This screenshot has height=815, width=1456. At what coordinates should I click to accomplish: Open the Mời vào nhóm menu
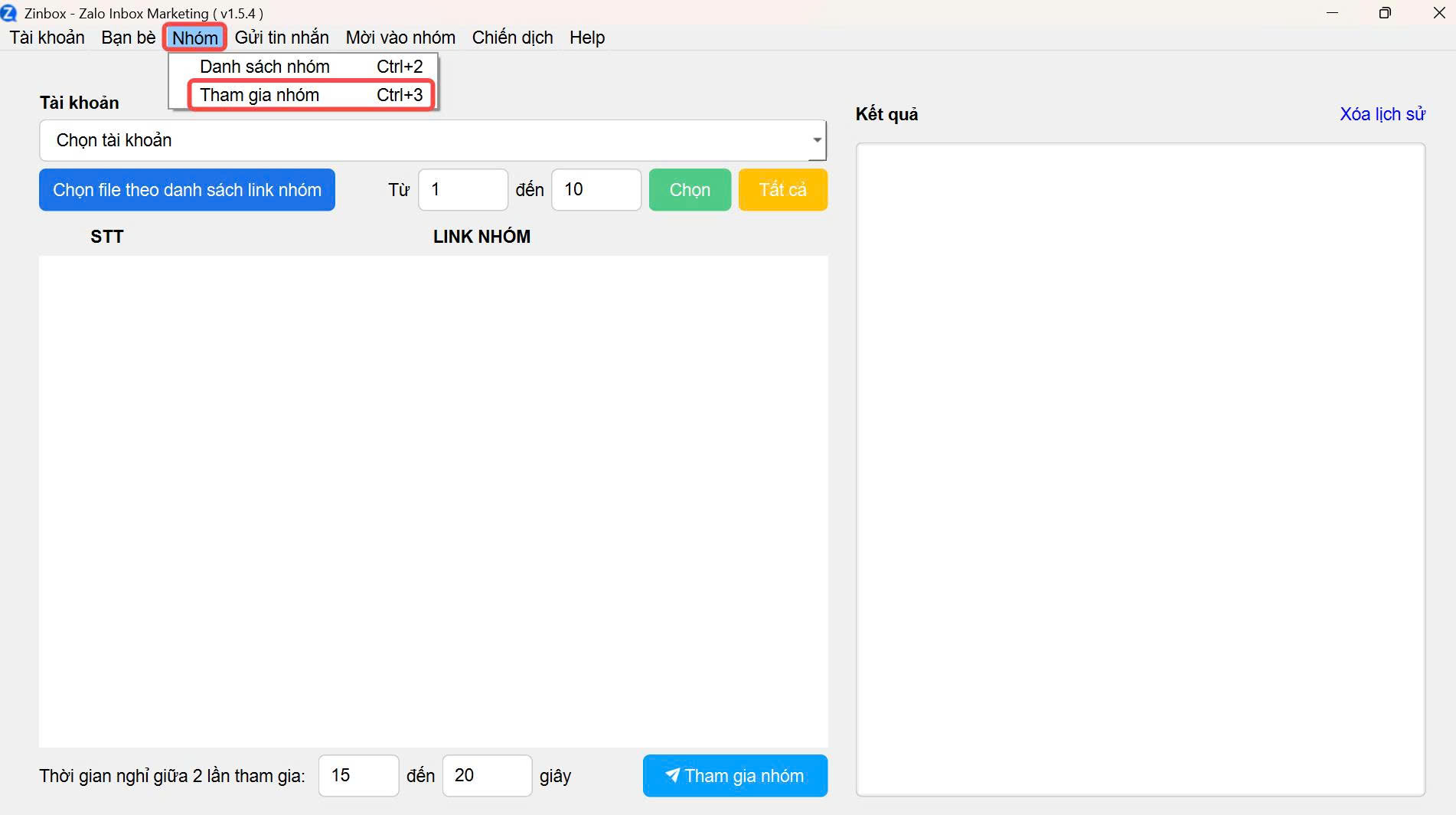pos(400,38)
